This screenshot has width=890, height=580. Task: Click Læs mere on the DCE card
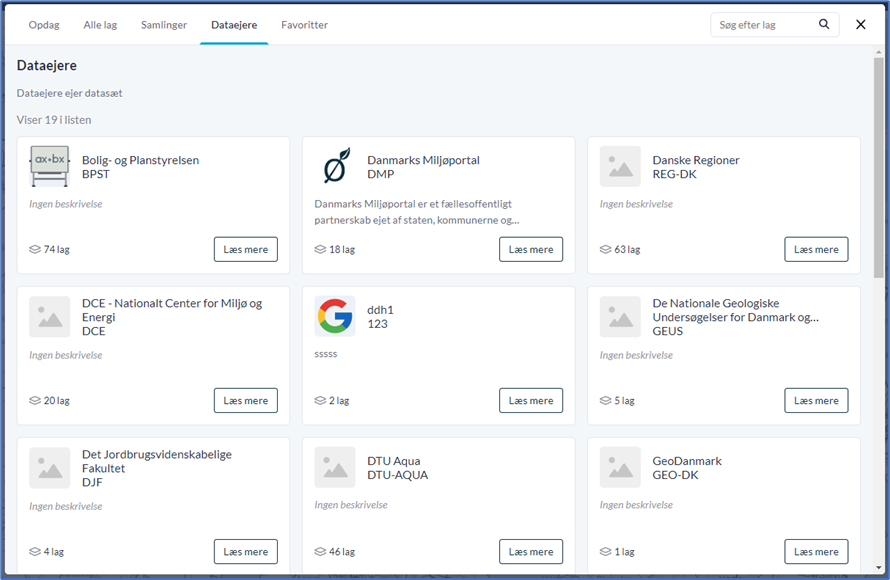pyautogui.click(x=246, y=400)
